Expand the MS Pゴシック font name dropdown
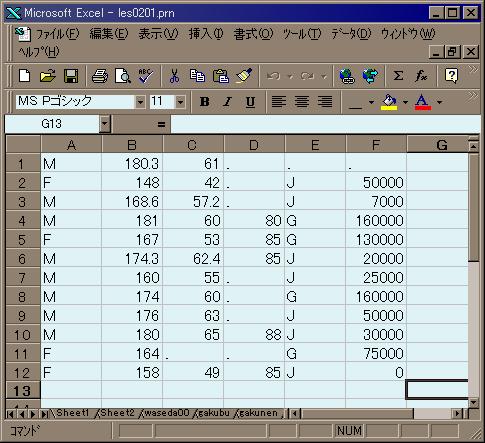This screenshot has height=443, width=485. (140, 102)
